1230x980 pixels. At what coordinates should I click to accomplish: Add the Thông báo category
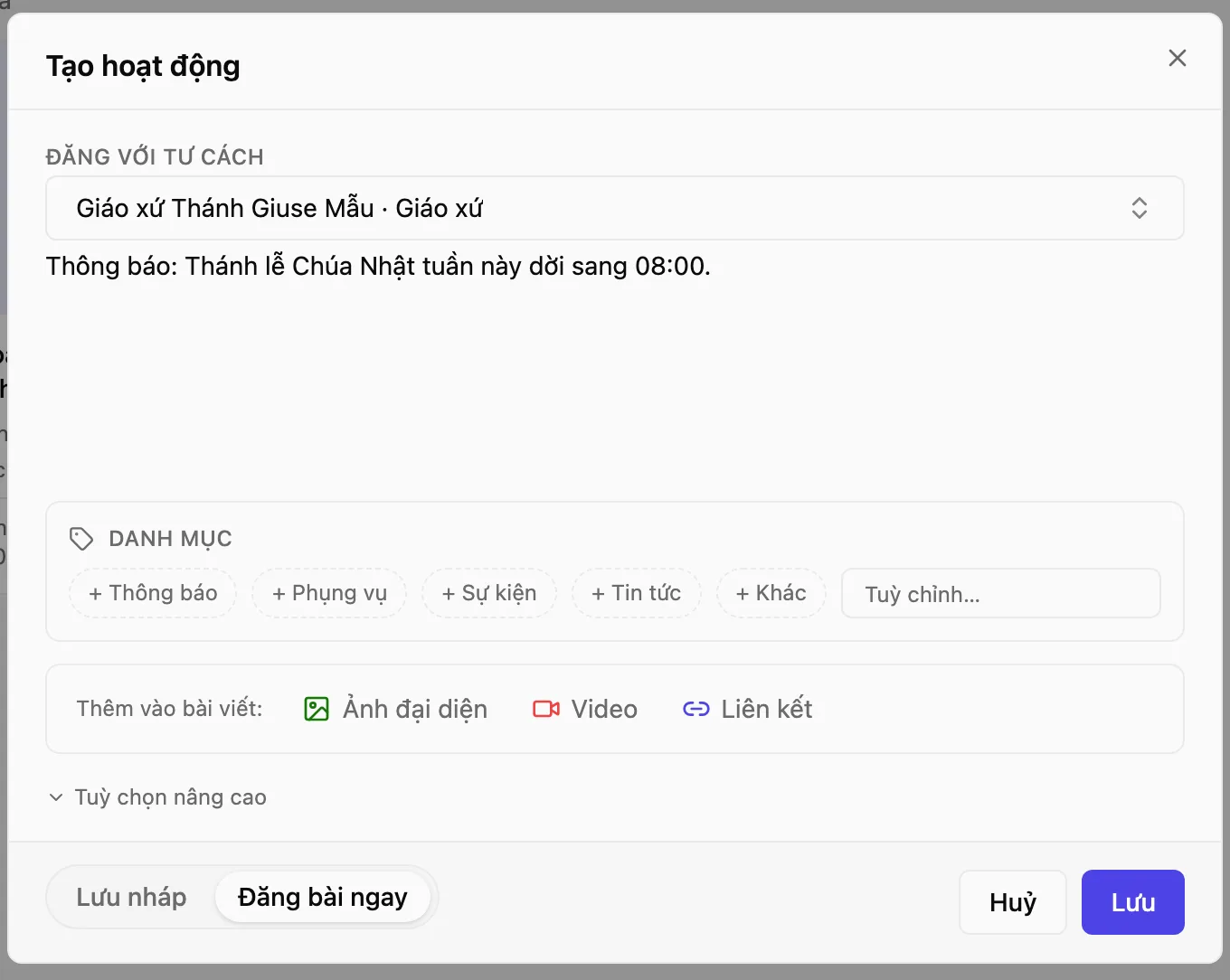[153, 593]
